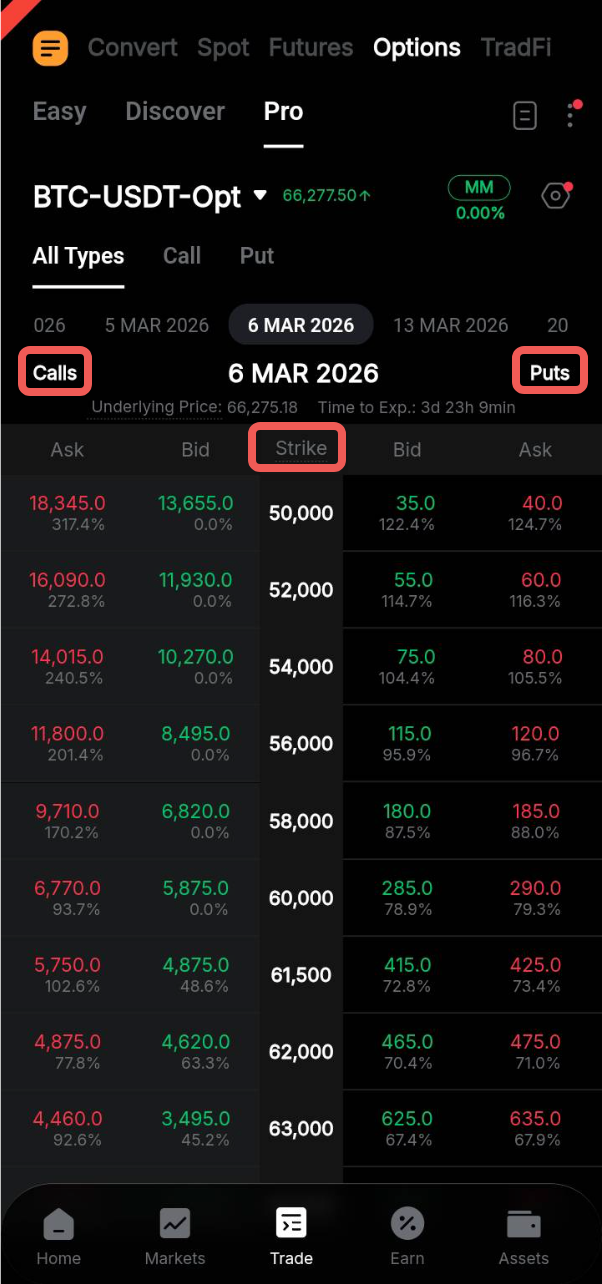Go to Home in bottom navigation
The image size is (602, 1284).
(59, 1236)
